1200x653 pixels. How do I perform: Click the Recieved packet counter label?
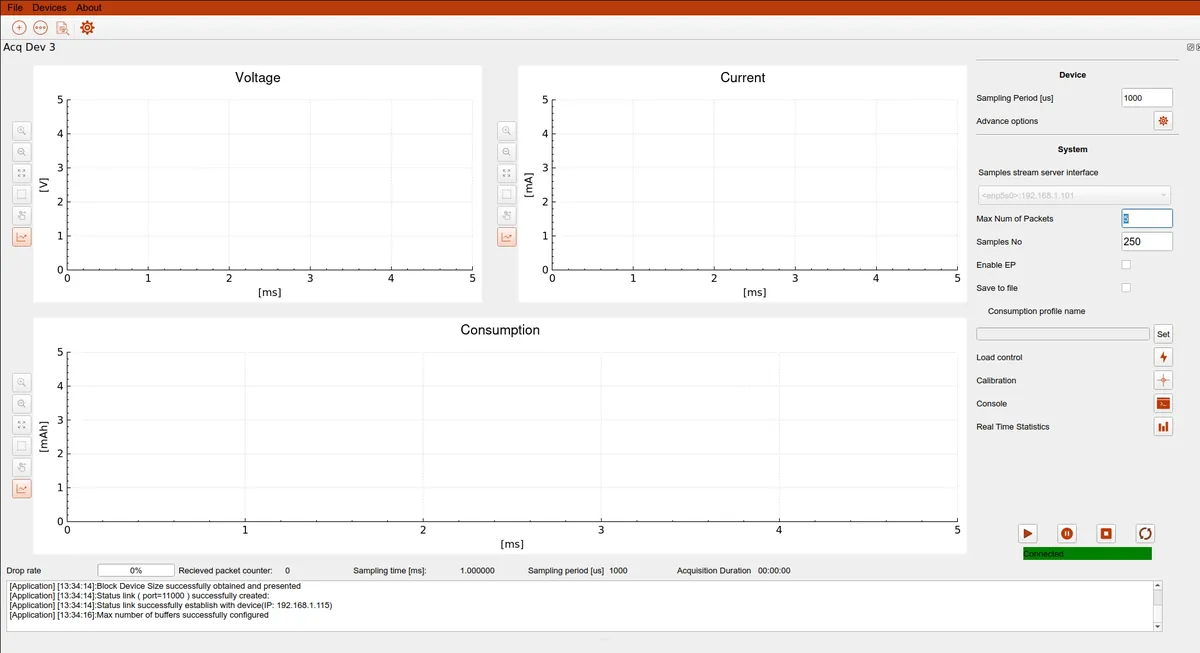tap(225, 571)
